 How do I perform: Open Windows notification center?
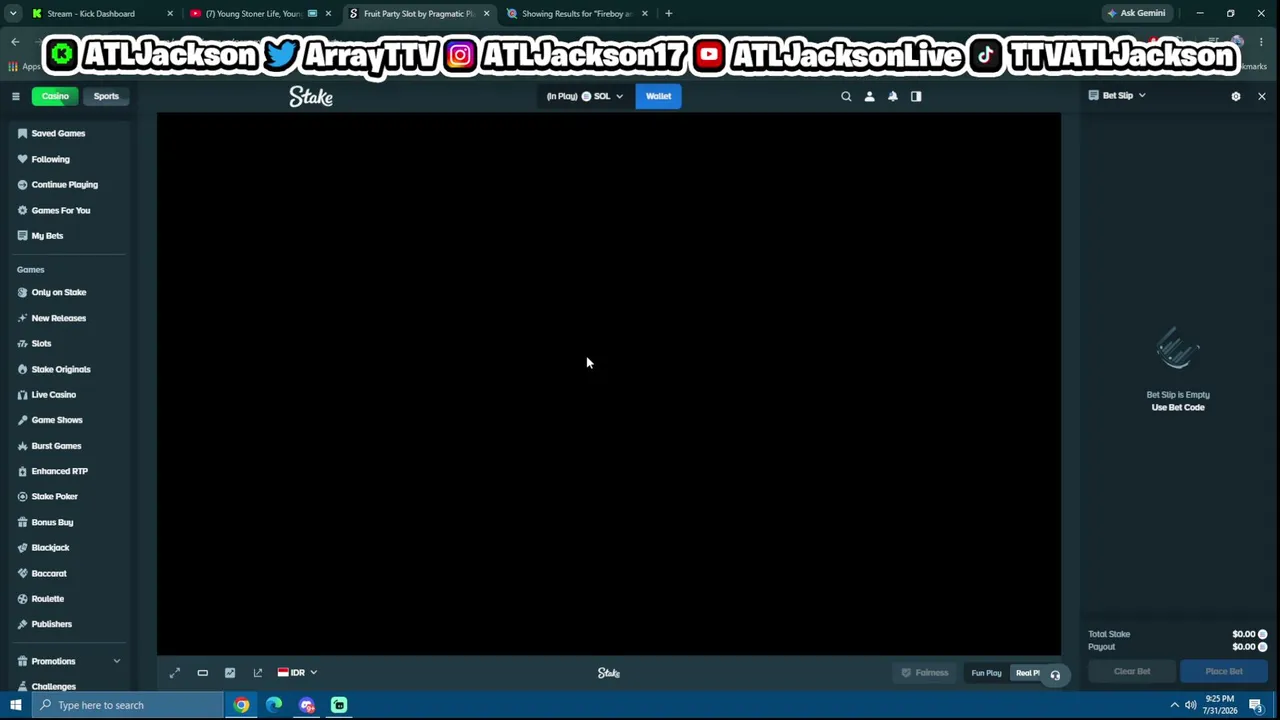coord(1256,705)
